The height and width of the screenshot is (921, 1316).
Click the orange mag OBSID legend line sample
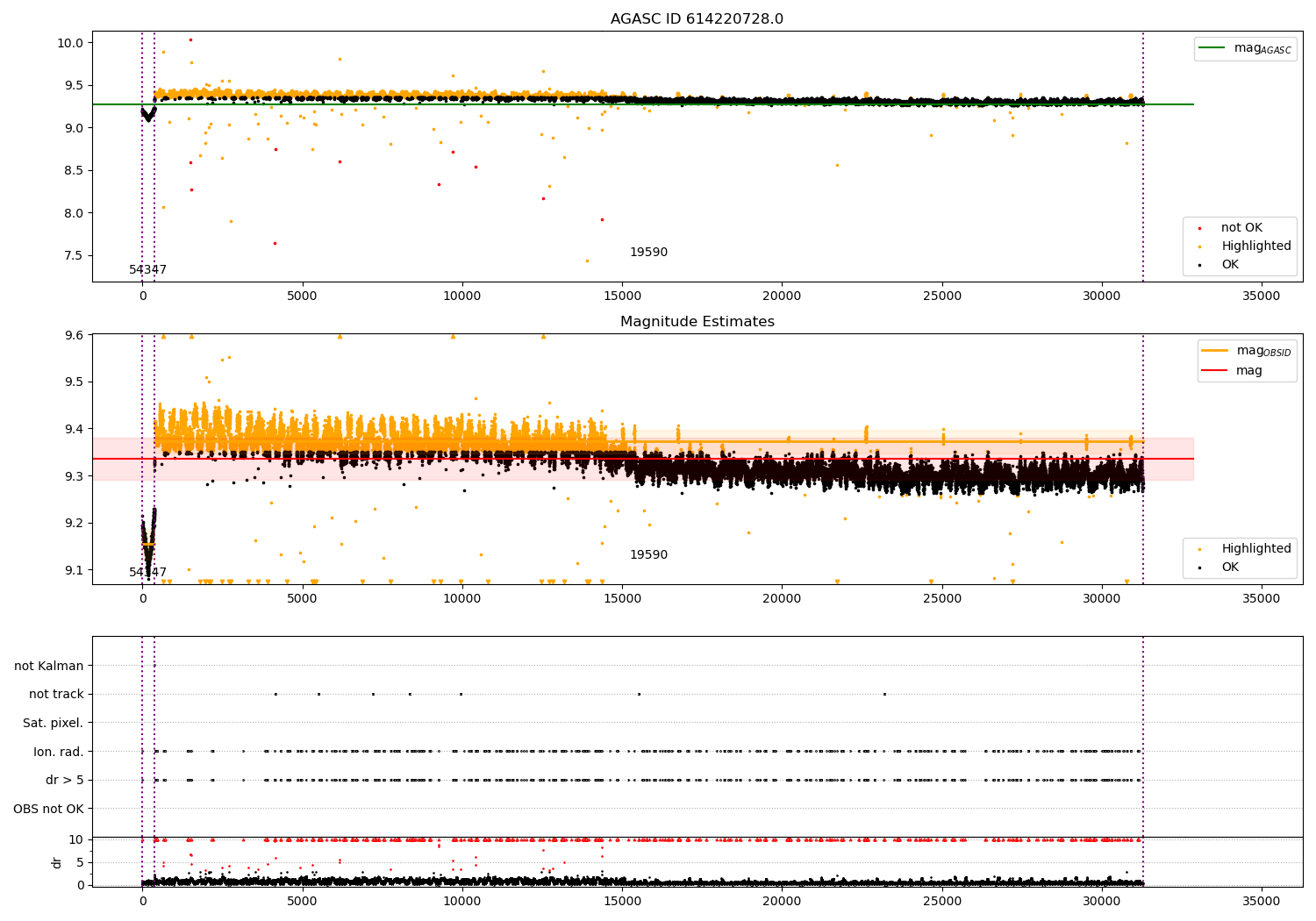pyautogui.click(x=1214, y=351)
